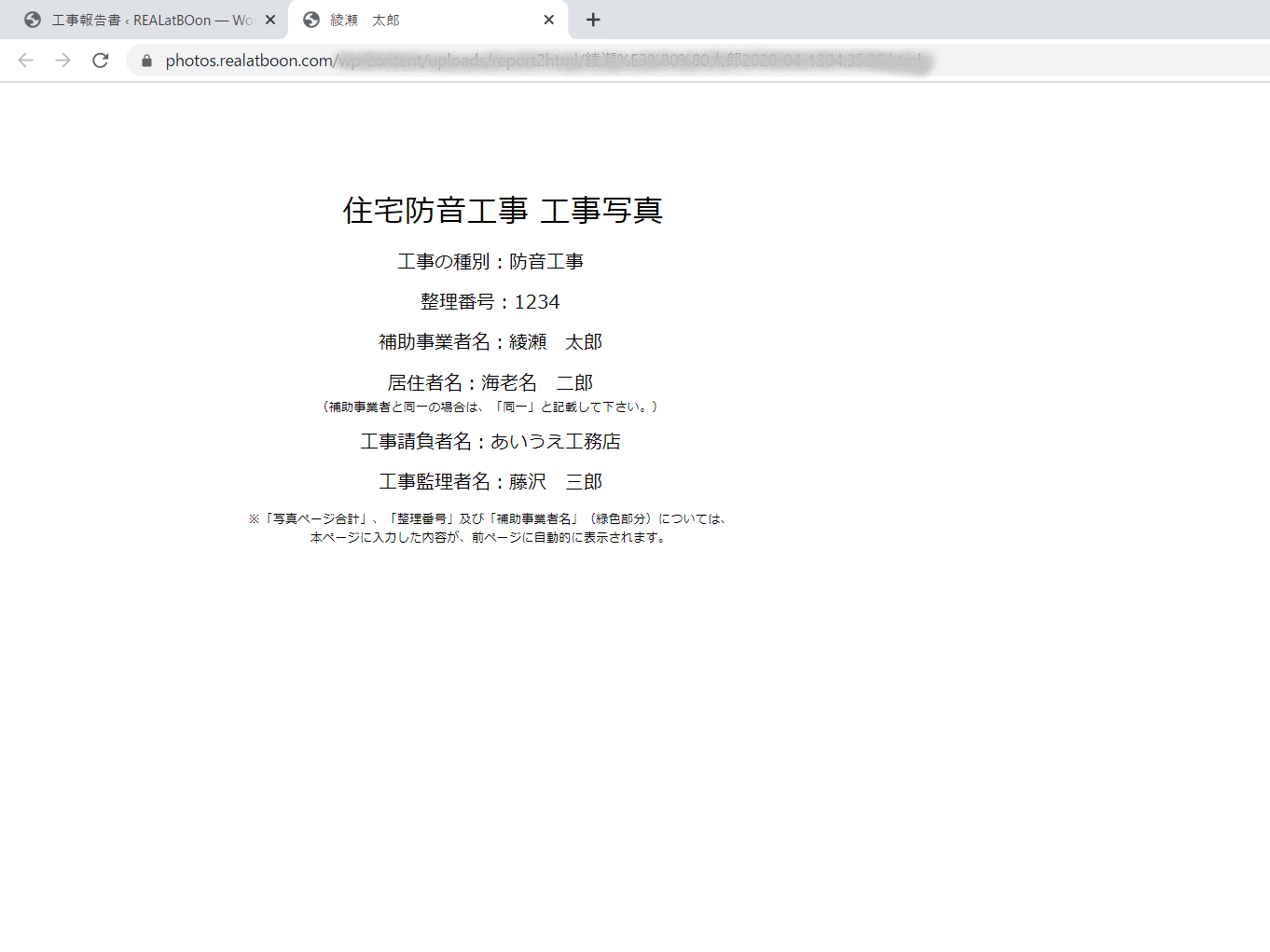This screenshot has width=1270, height=952.
Task: Click the red note about 「同一」 entry
Action: click(x=490, y=407)
